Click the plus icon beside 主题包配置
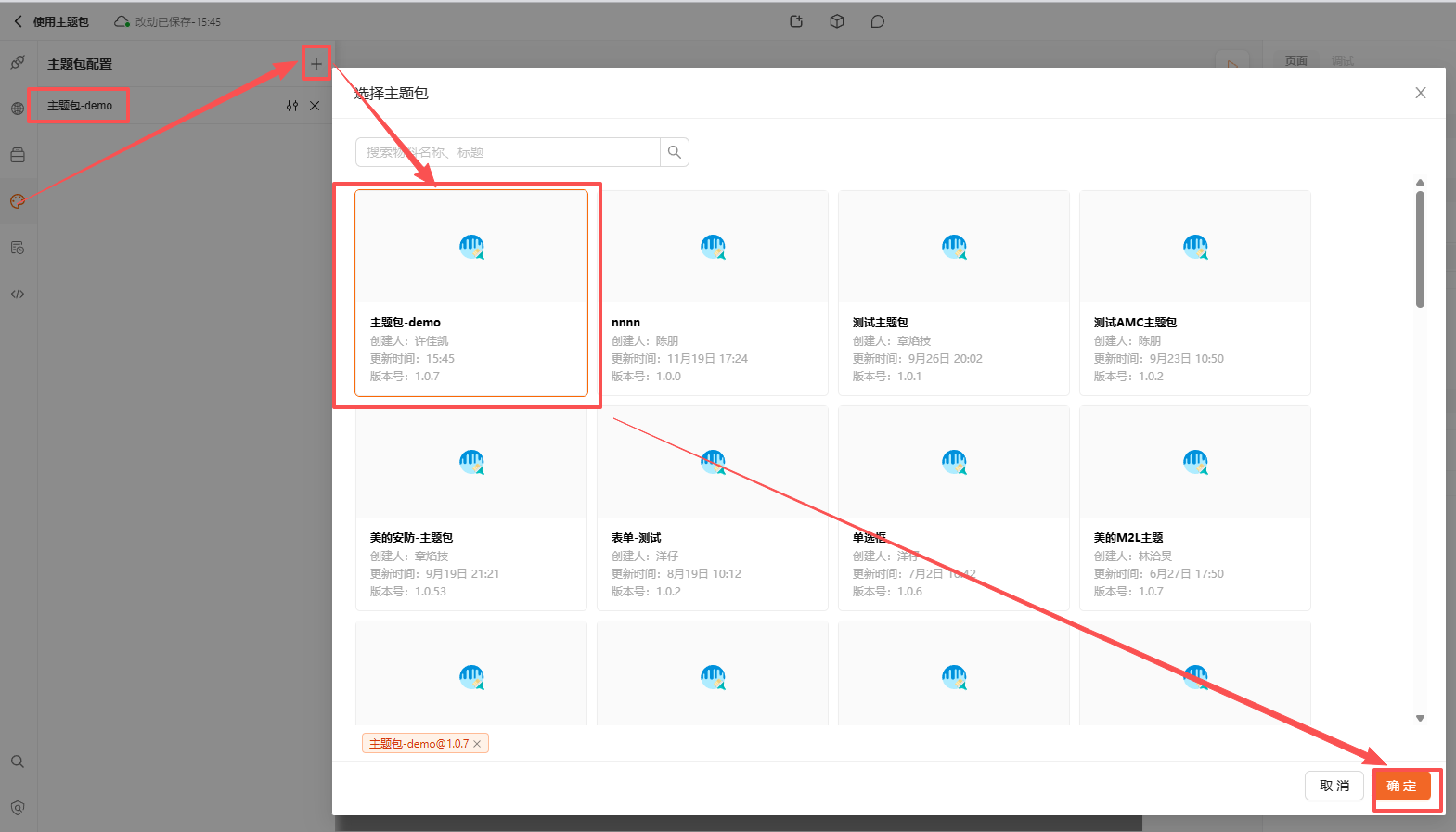The height and width of the screenshot is (832, 1456). 316,64
